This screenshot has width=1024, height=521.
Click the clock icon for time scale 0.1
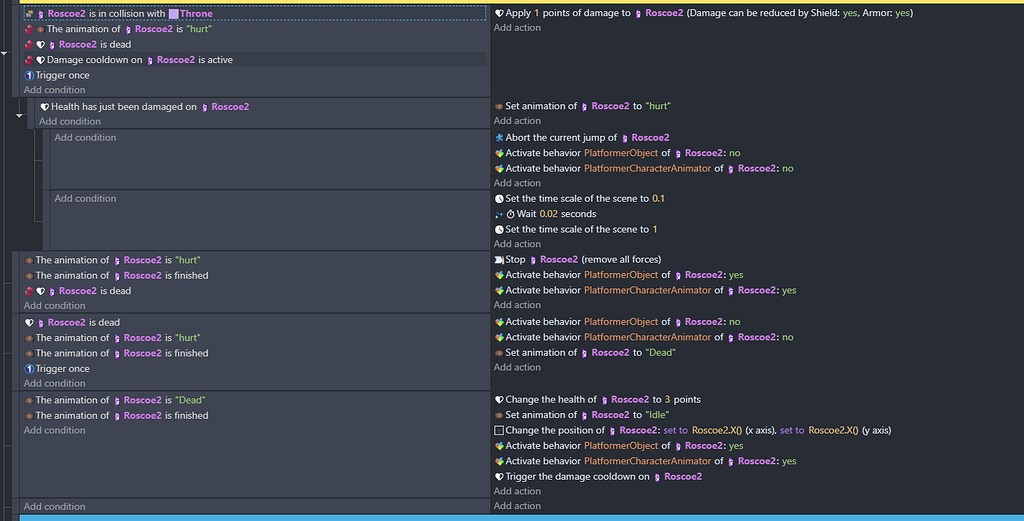tap(499, 199)
